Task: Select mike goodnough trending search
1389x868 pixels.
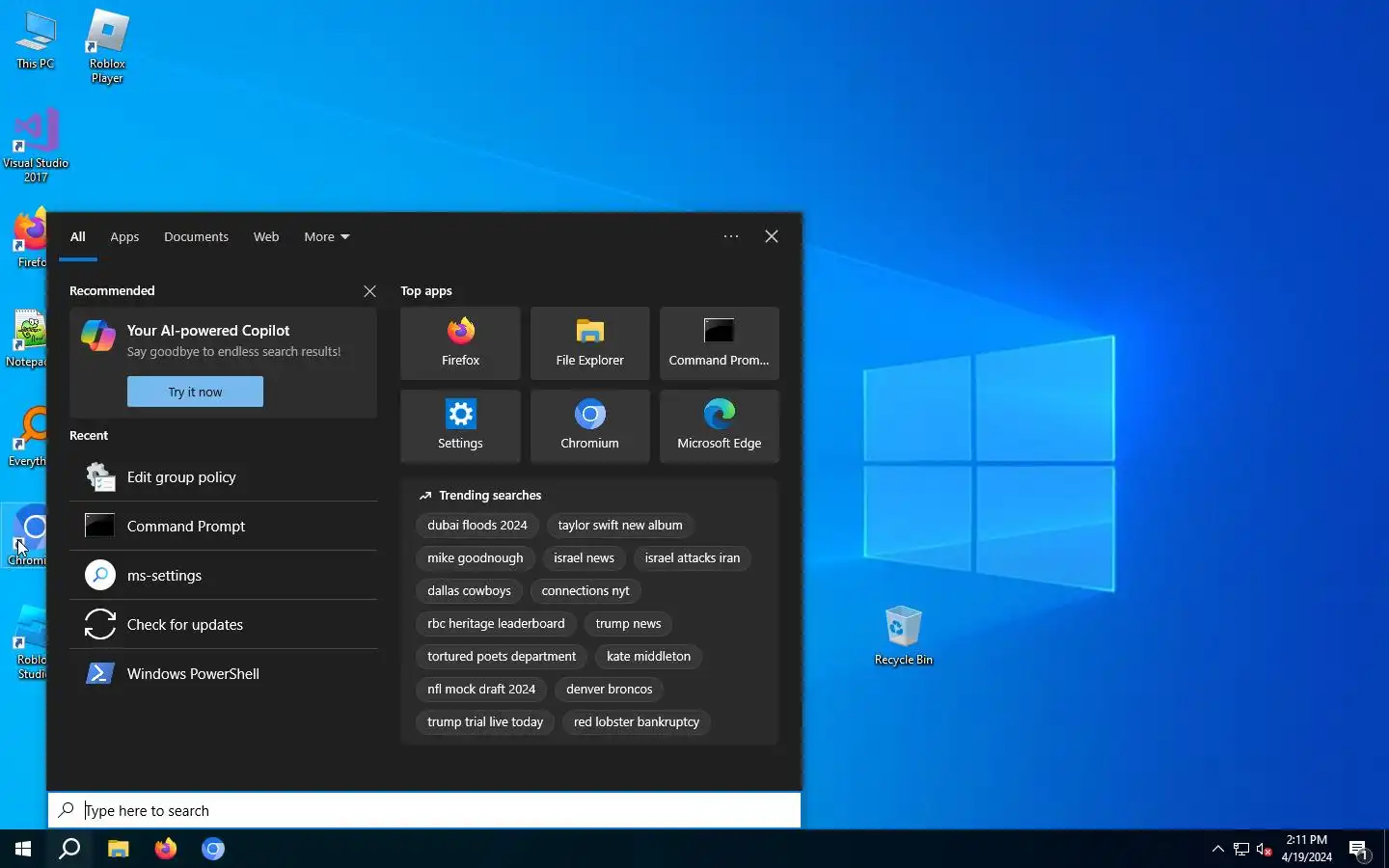Action: 476,558
